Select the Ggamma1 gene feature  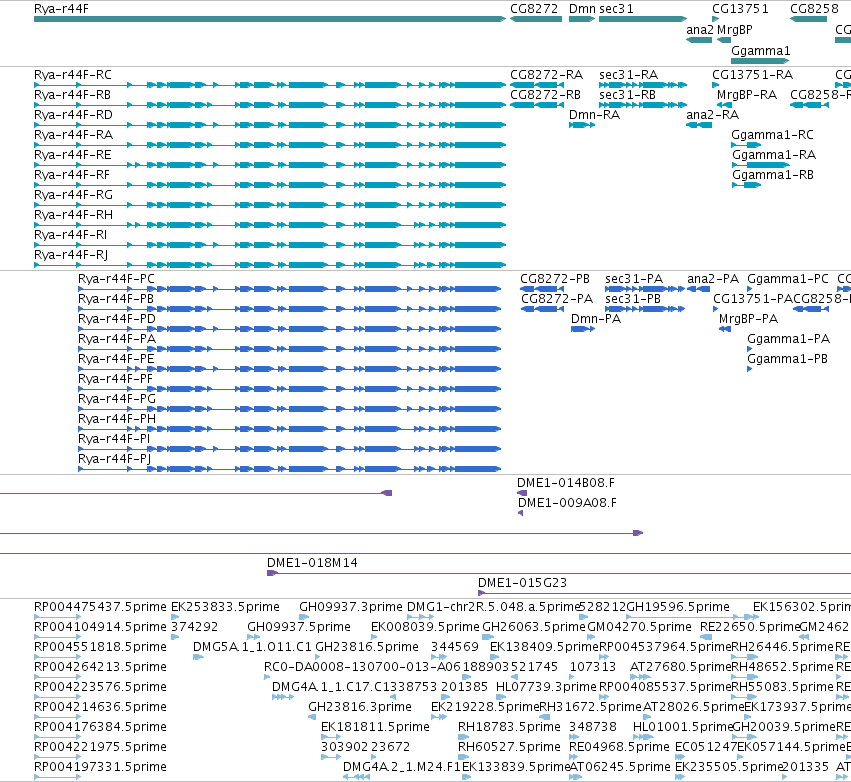click(760, 61)
